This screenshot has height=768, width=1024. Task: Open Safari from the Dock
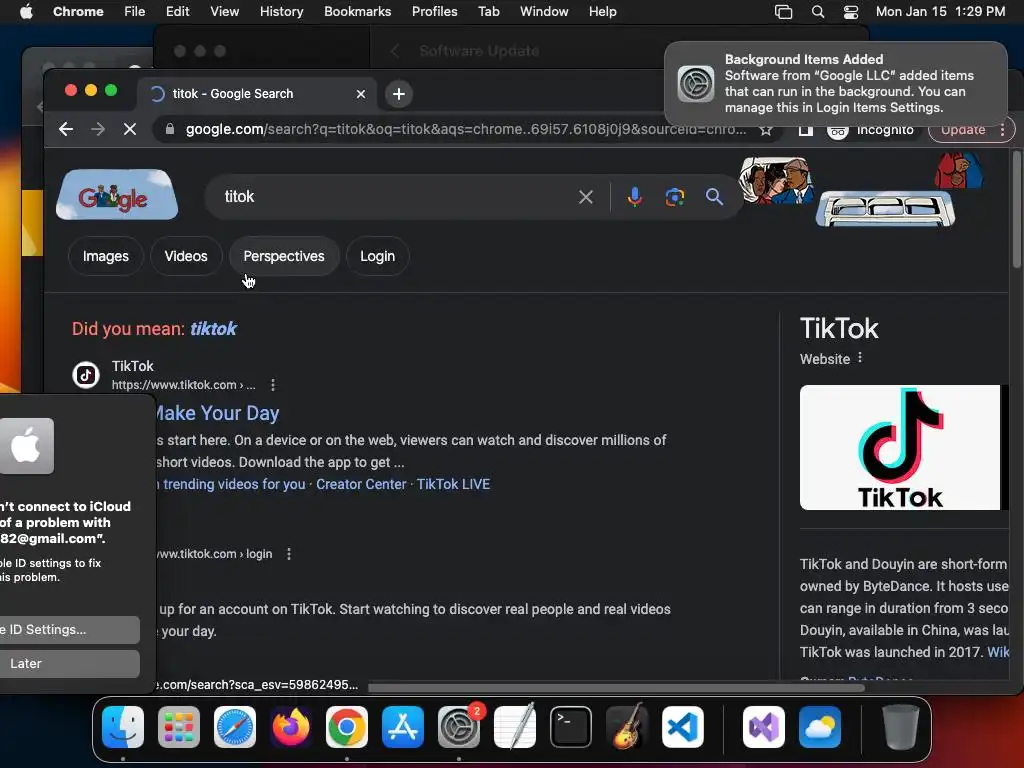(235, 727)
